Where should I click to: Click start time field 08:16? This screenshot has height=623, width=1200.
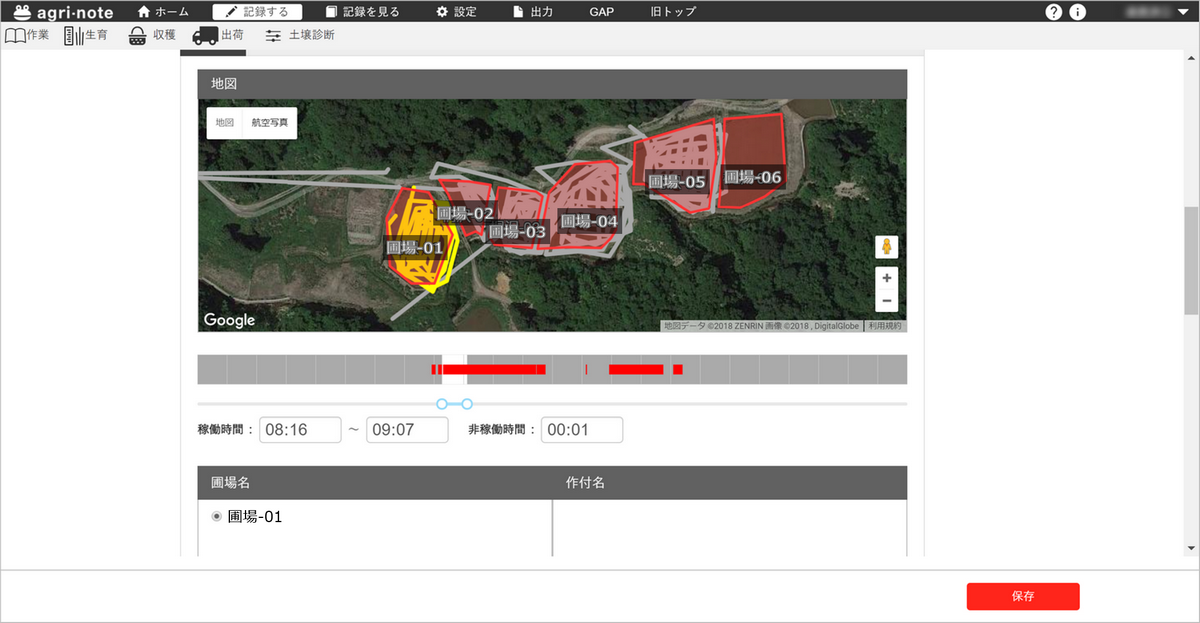(300, 430)
